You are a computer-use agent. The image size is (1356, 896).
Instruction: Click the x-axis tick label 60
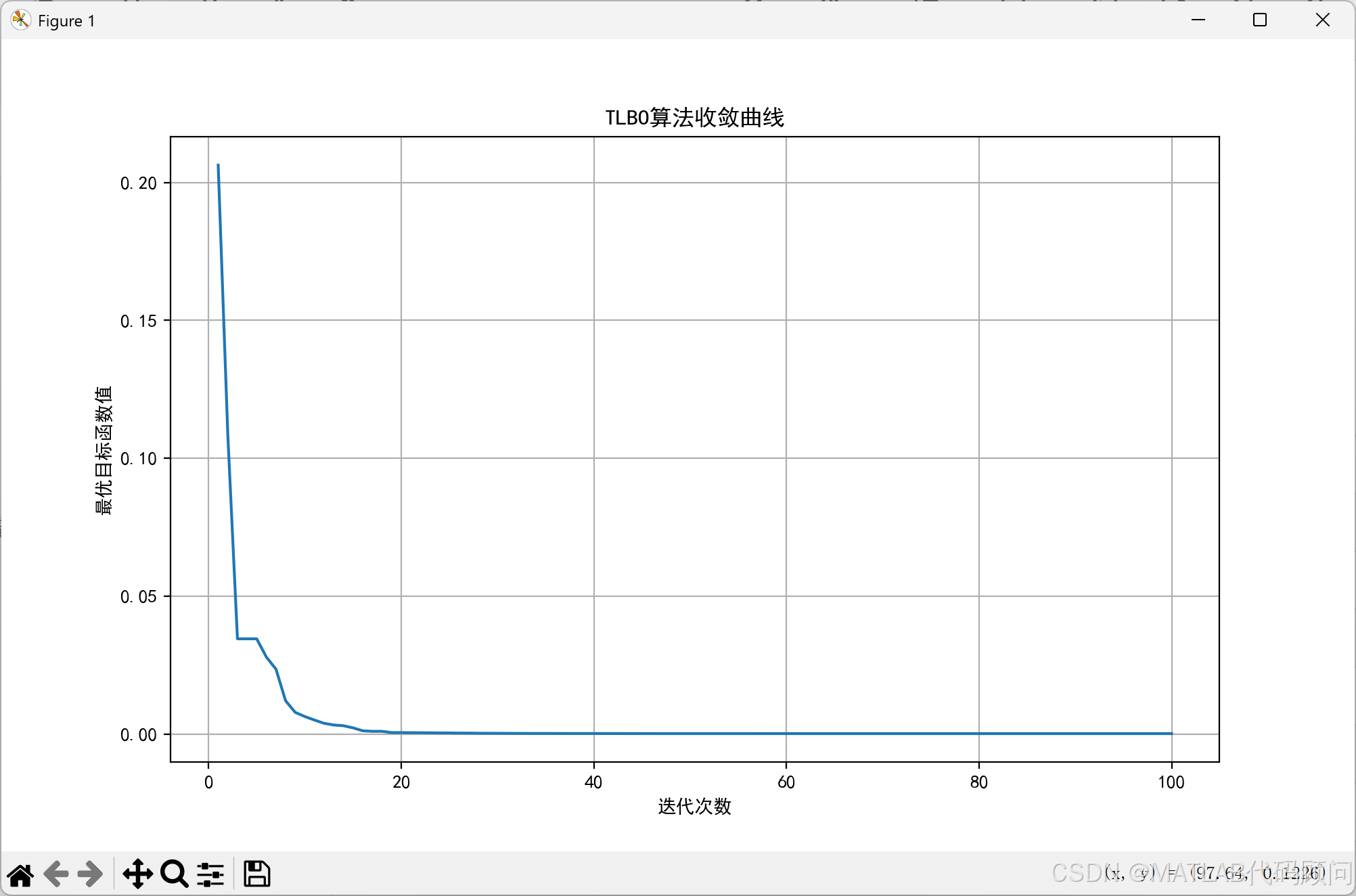(x=786, y=783)
